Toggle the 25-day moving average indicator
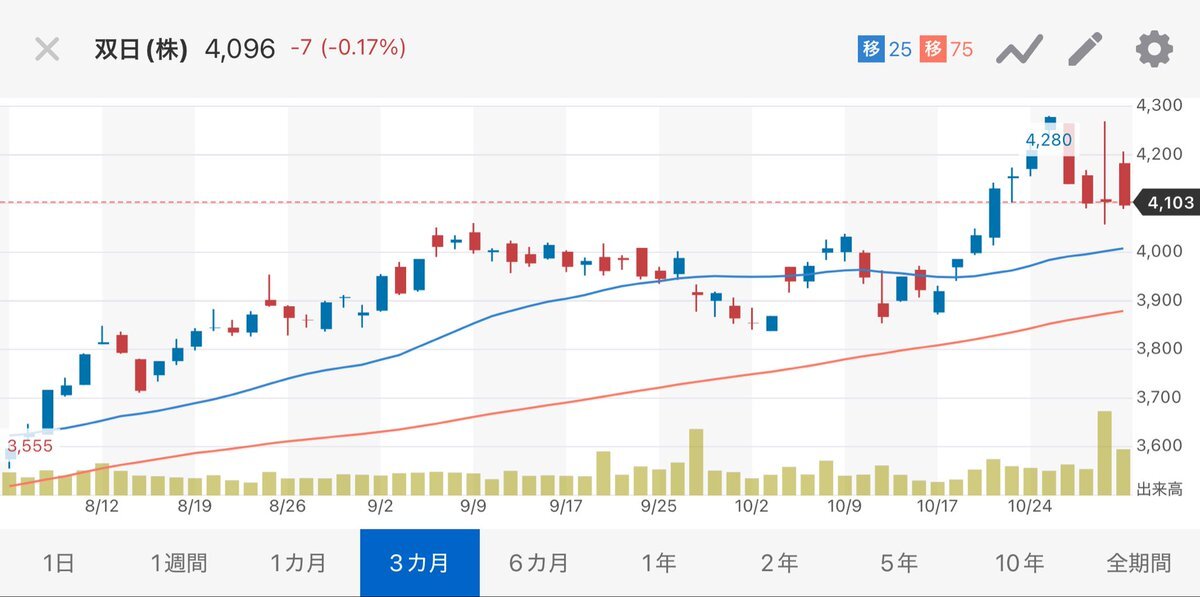Viewport: 1200px width, 597px height. point(885,49)
